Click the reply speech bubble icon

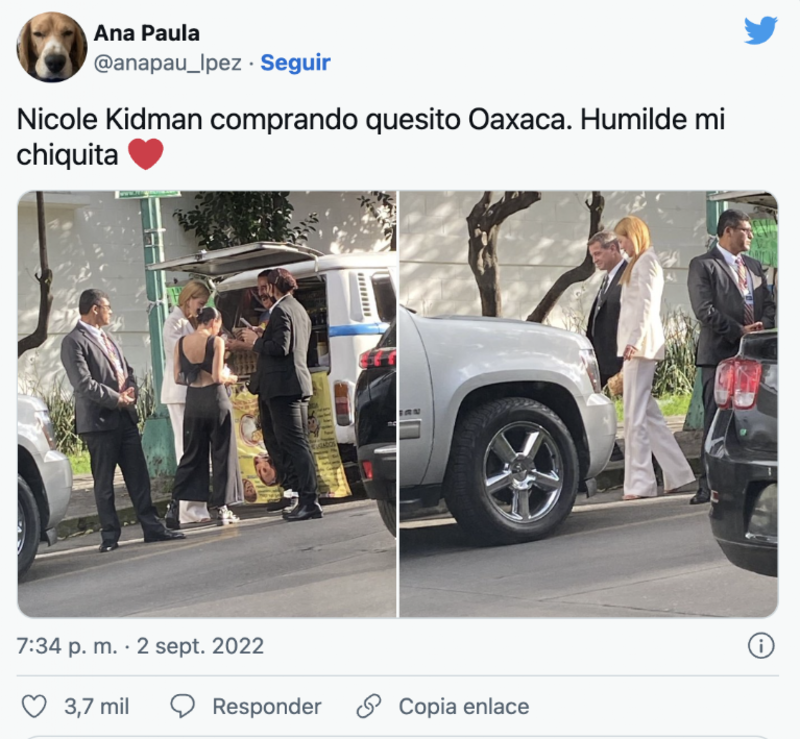[x=182, y=706]
